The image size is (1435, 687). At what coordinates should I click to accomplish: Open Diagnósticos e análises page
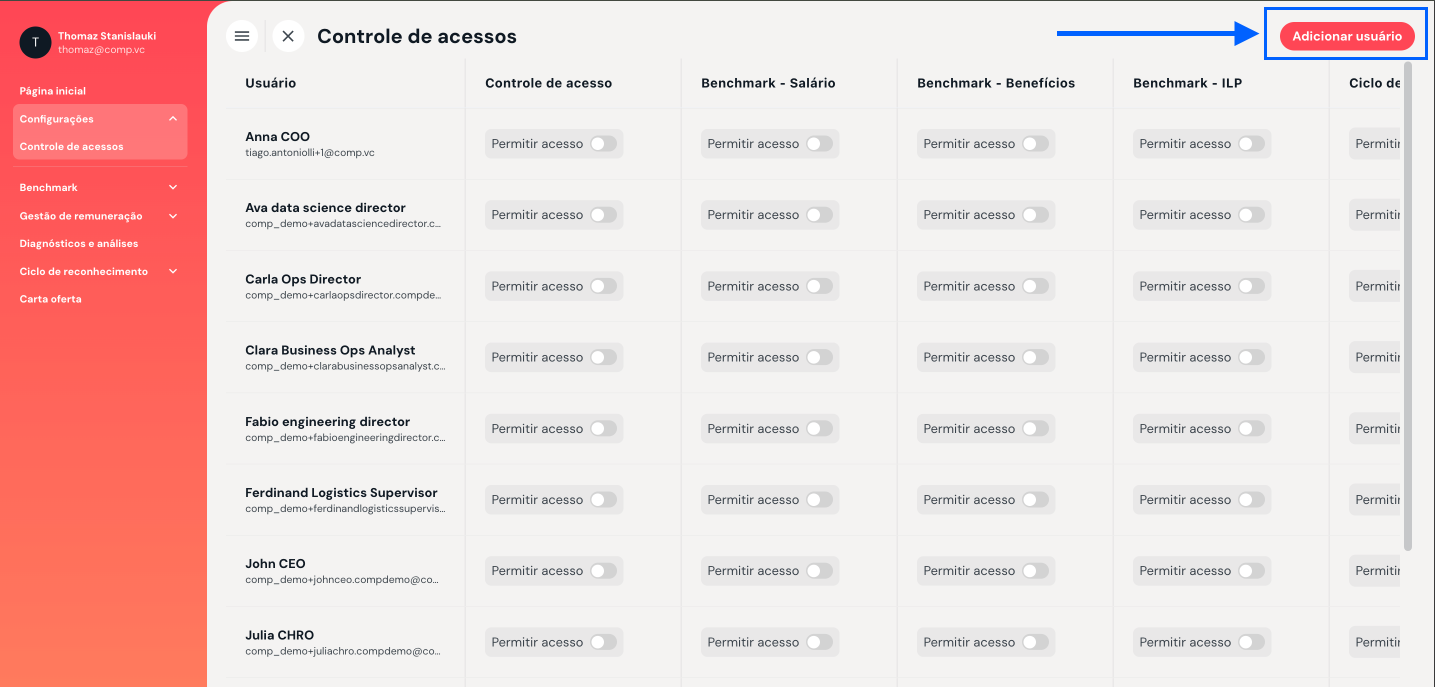[x=79, y=243]
